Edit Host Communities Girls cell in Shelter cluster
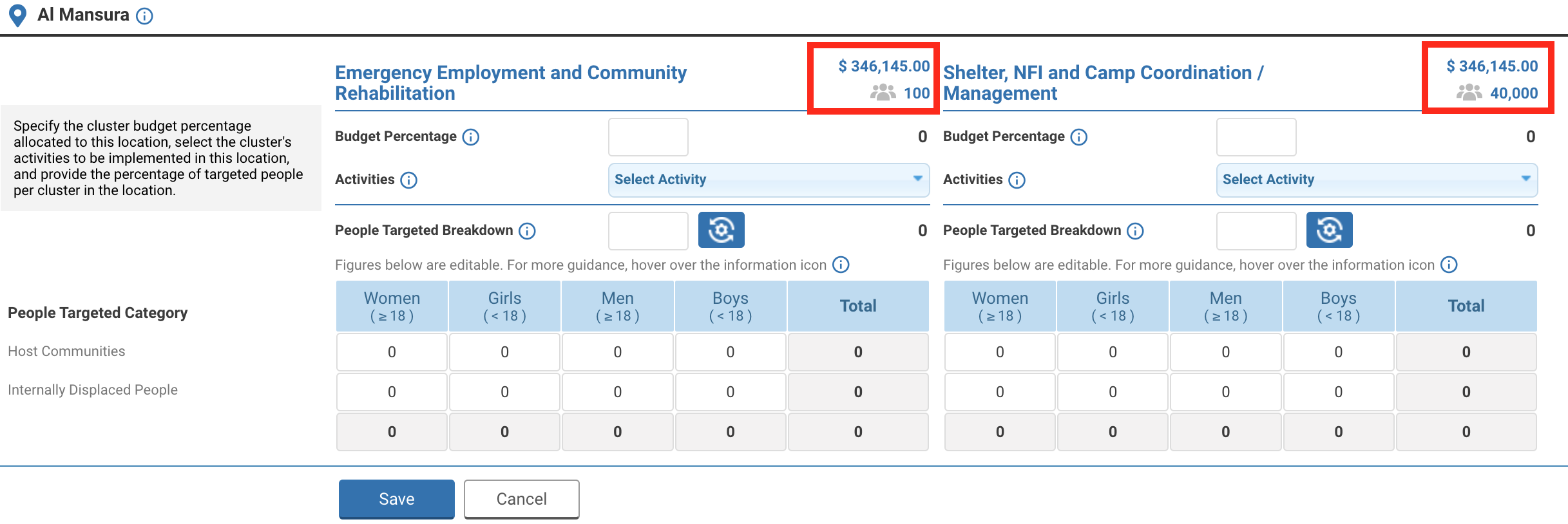 pos(1113,352)
